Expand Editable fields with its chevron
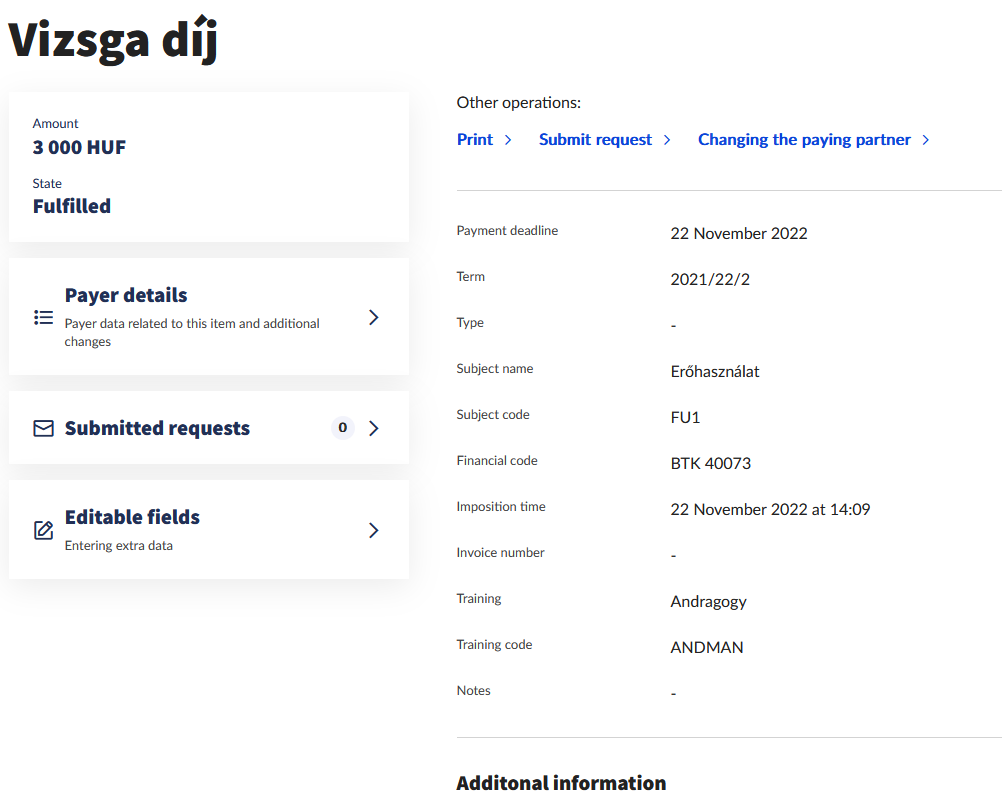This screenshot has width=1002, height=797. point(373,530)
